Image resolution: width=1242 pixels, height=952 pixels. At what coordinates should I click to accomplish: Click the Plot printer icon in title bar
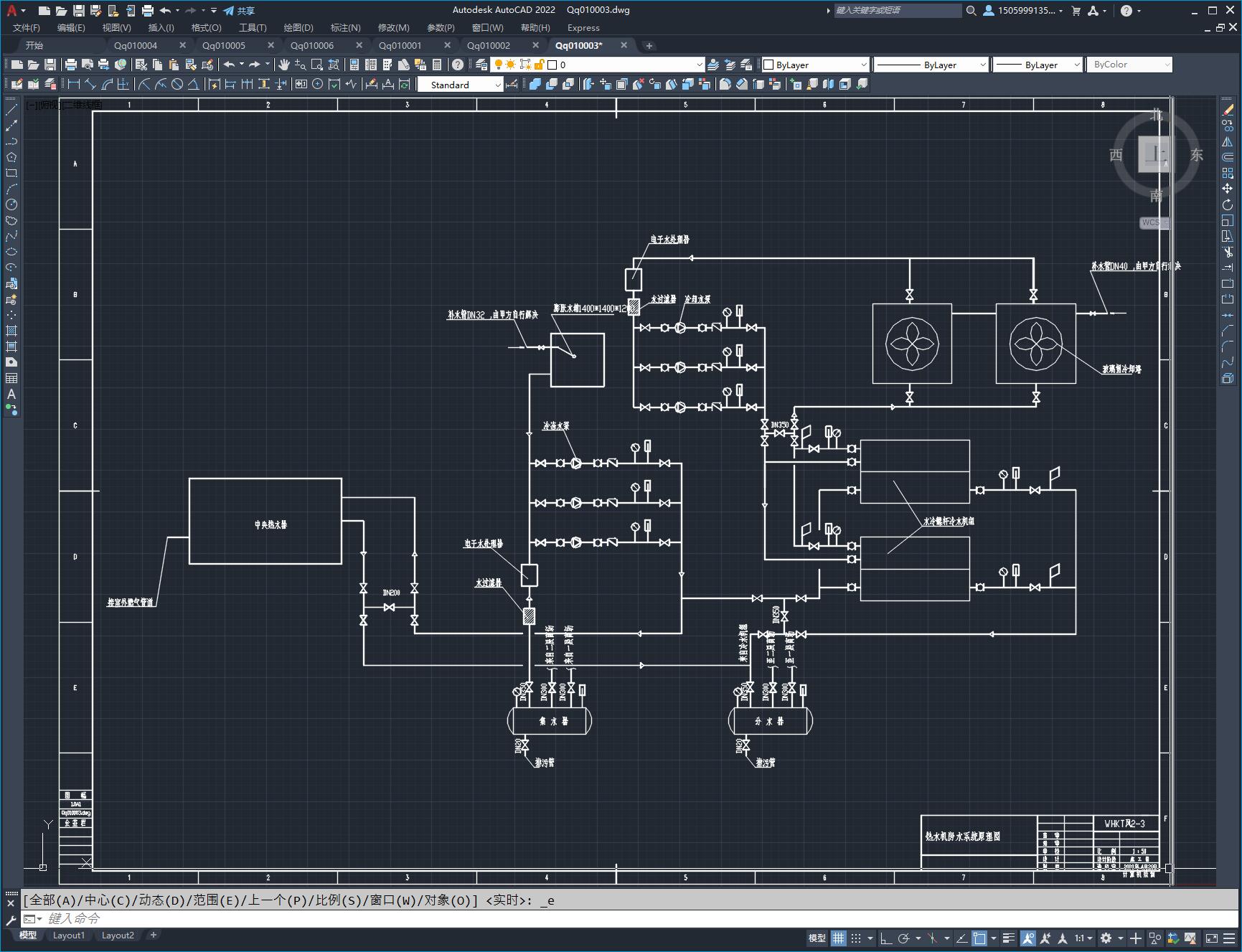tap(148, 11)
